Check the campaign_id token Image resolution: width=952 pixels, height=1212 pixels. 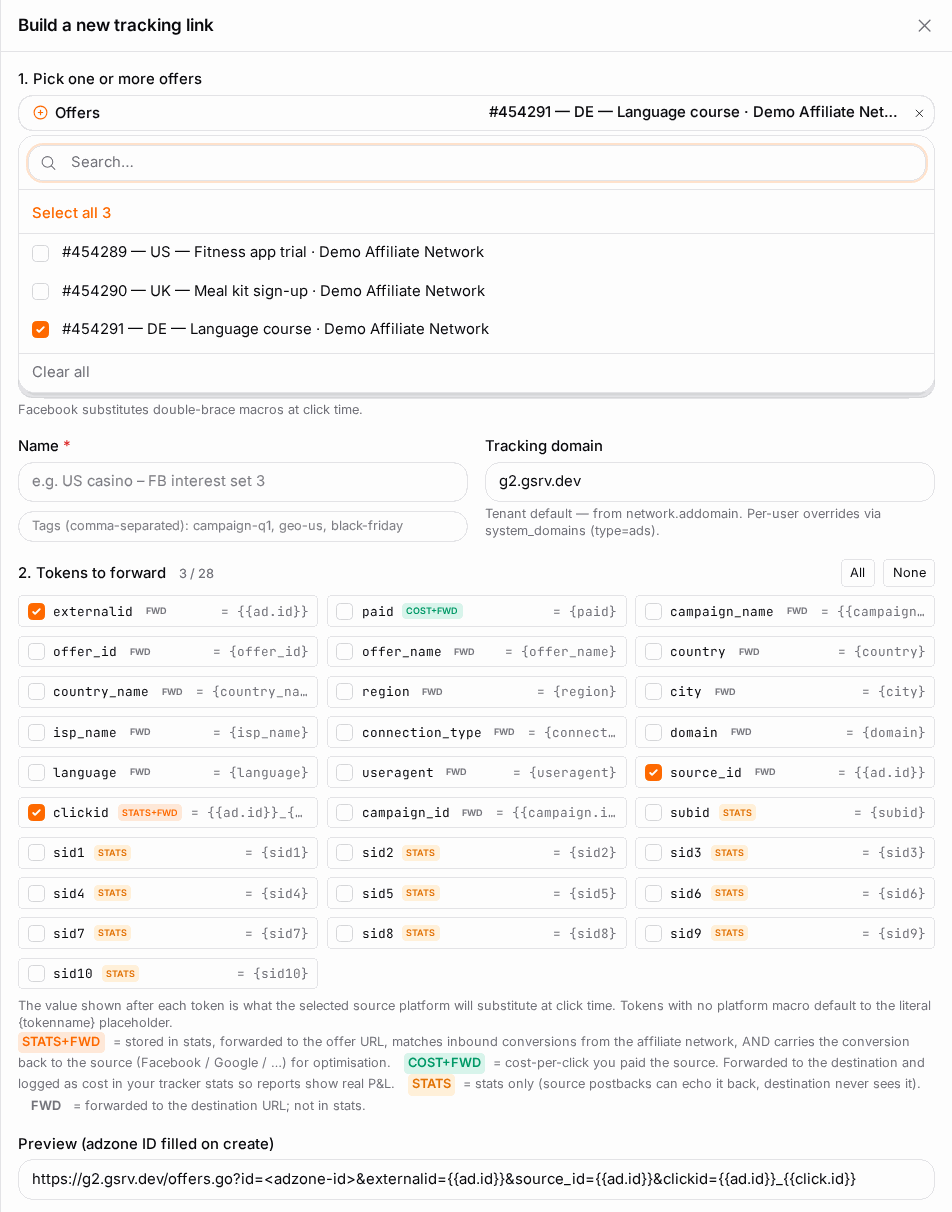click(345, 813)
